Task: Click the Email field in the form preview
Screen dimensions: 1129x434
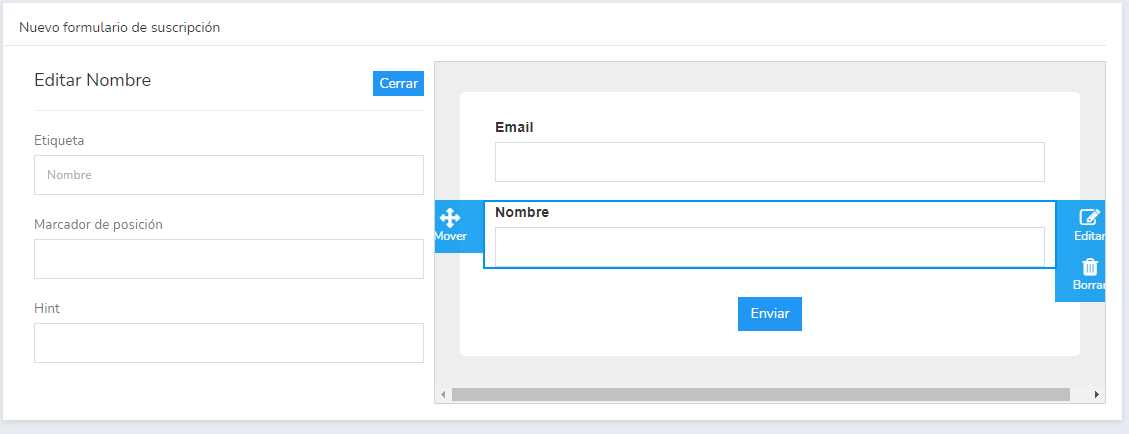Action: [x=770, y=162]
